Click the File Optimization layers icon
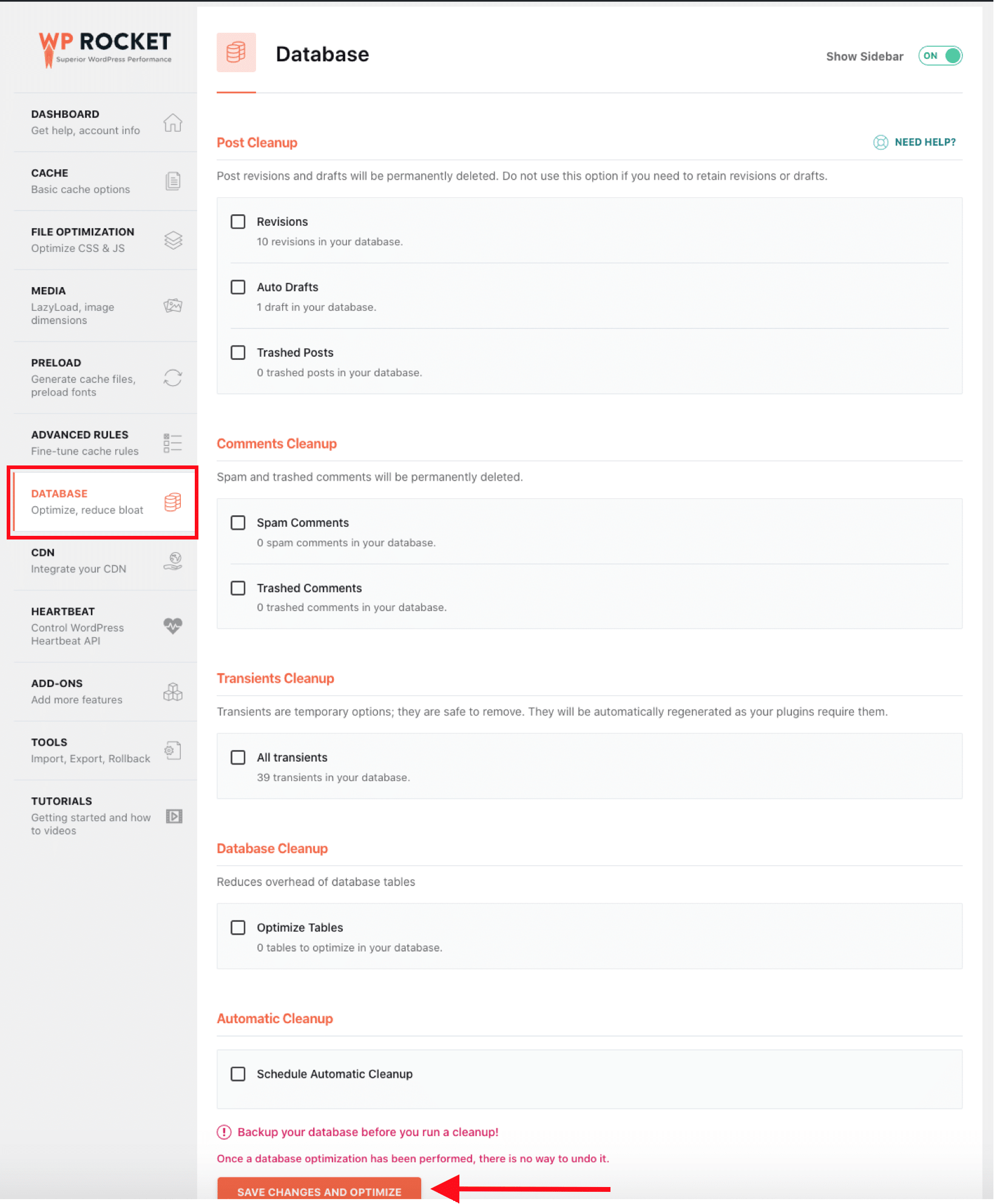 coord(172,240)
